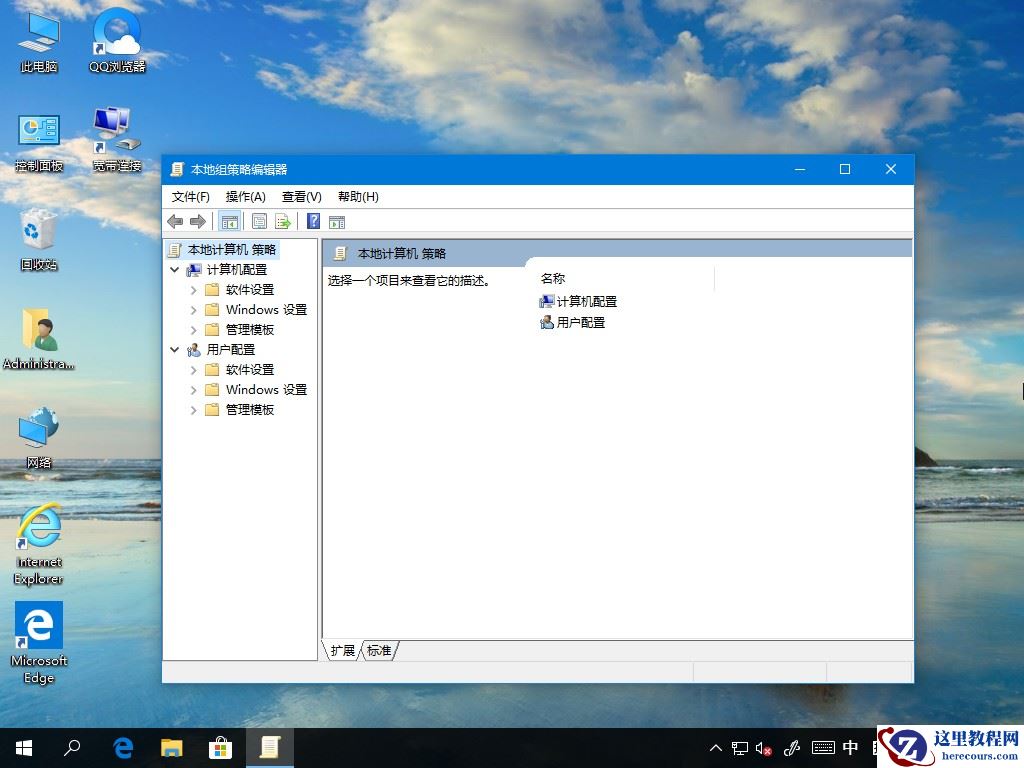
Task: Show hidden tray icons with the taskbar chevron
Action: point(716,747)
